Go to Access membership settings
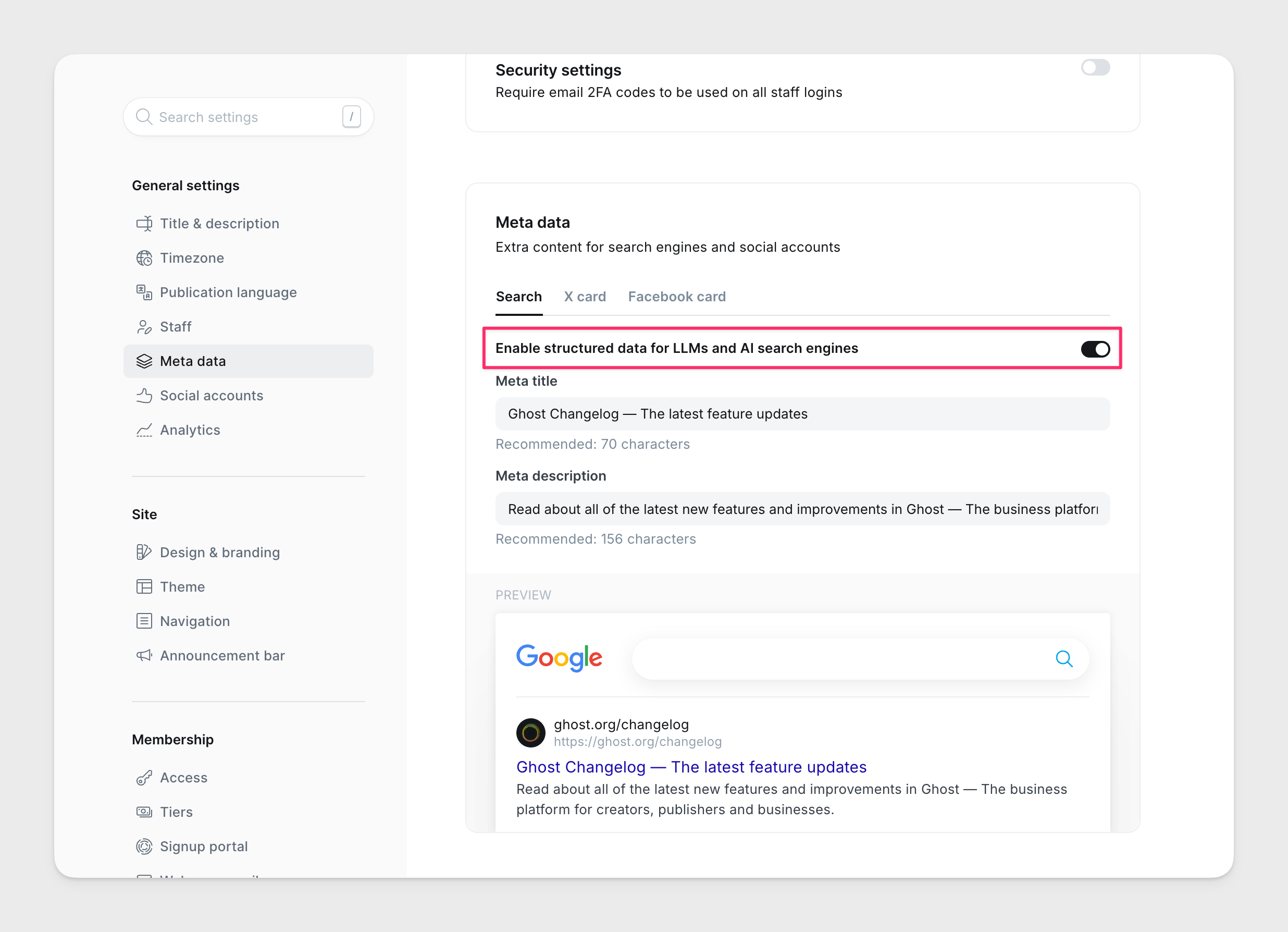The height and width of the screenshot is (932, 1288). point(248,777)
